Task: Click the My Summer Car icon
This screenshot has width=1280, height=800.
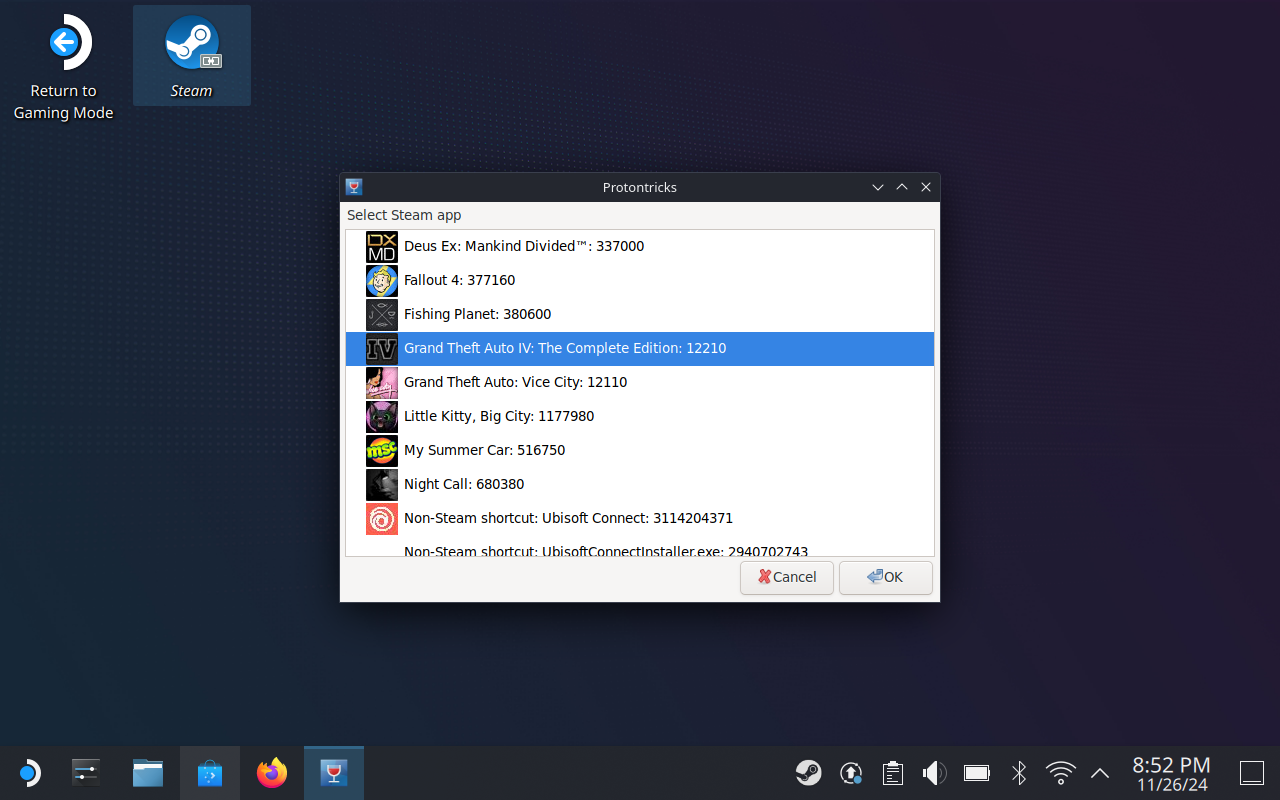Action: click(x=382, y=450)
